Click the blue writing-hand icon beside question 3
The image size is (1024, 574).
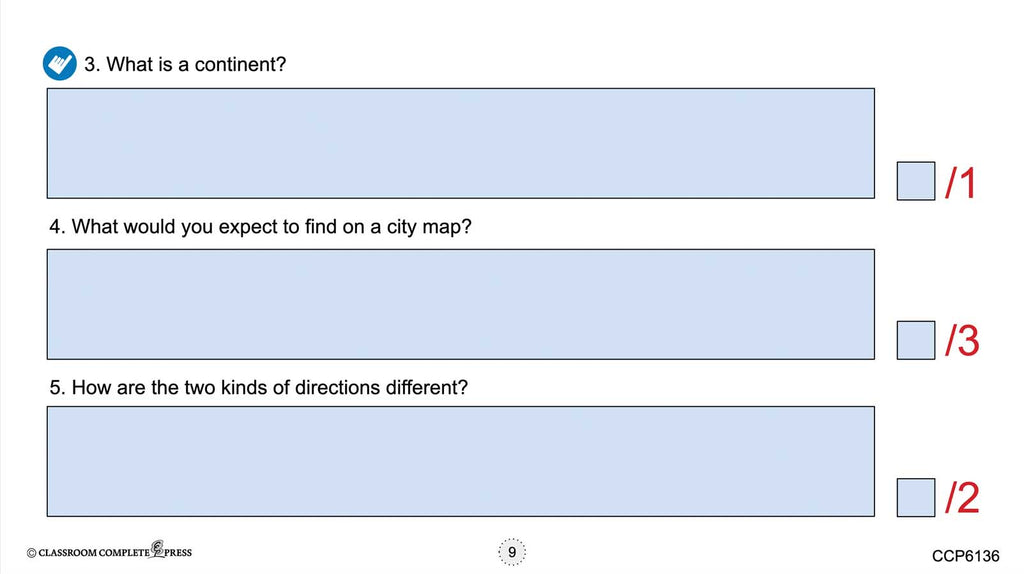(x=60, y=64)
